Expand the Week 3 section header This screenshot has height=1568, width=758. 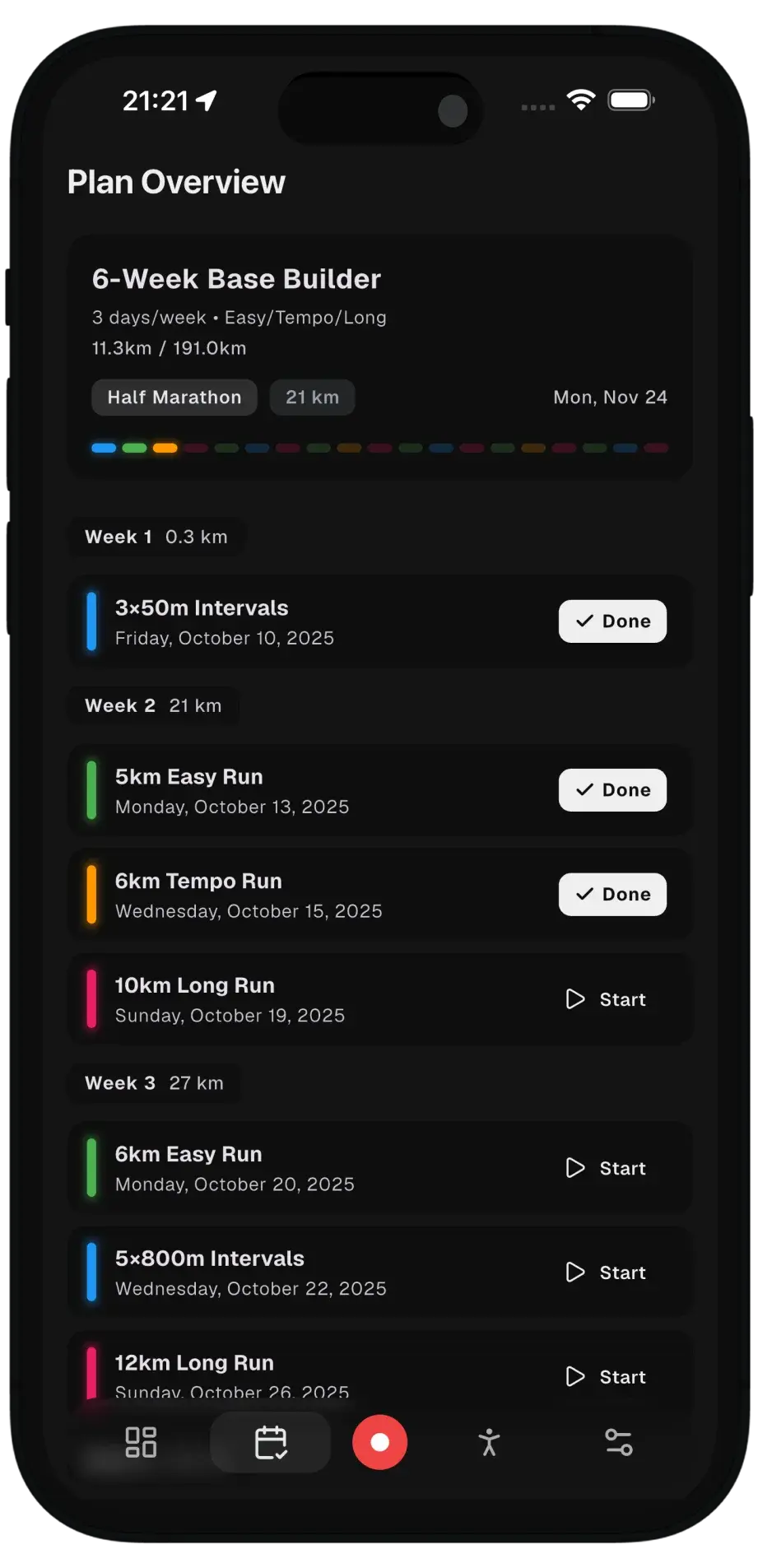click(x=154, y=1083)
